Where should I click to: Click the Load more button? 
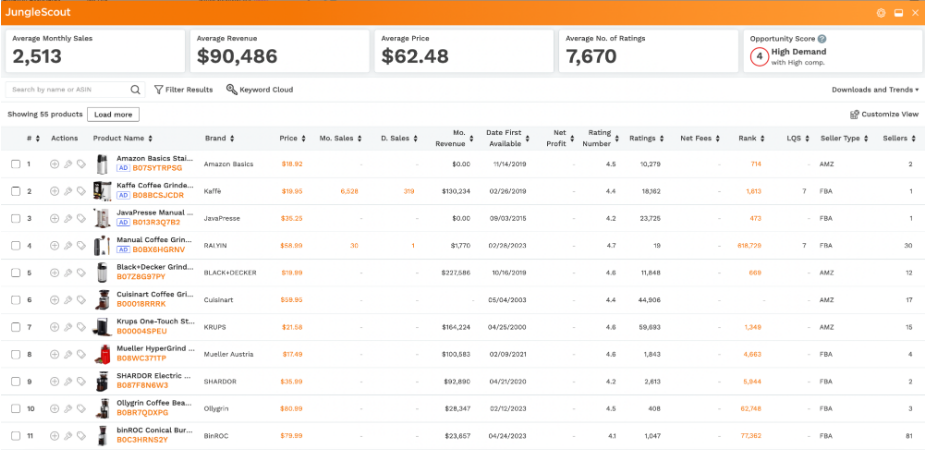(113, 115)
